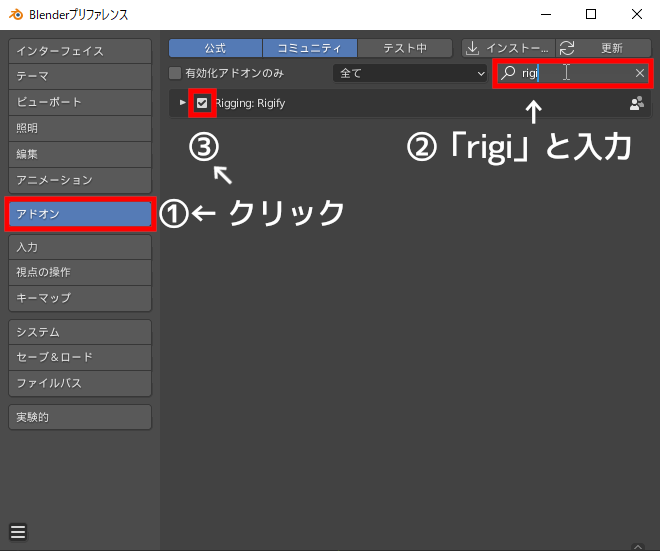Open the Experimental (実験的) section
Image resolution: width=660 pixels, height=551 pixels.
pyautogui.click(x=80, y=417)
